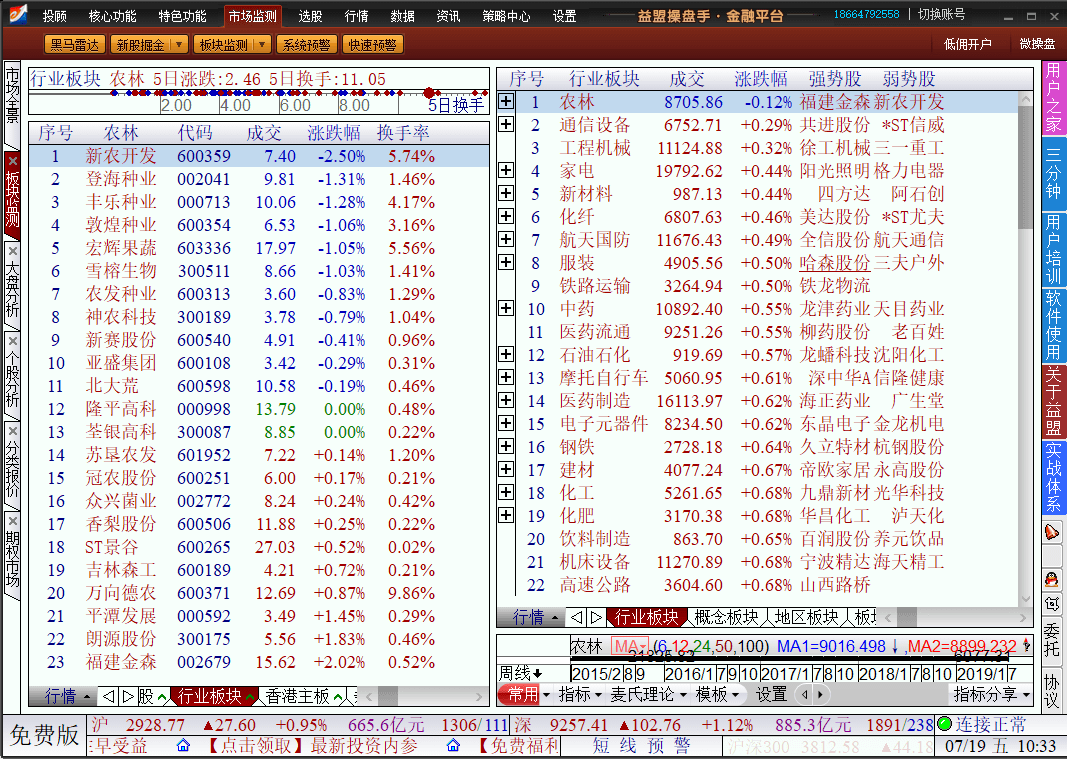
Task: Click left arrow in sector list tab bar
Action: coord(576,617)
